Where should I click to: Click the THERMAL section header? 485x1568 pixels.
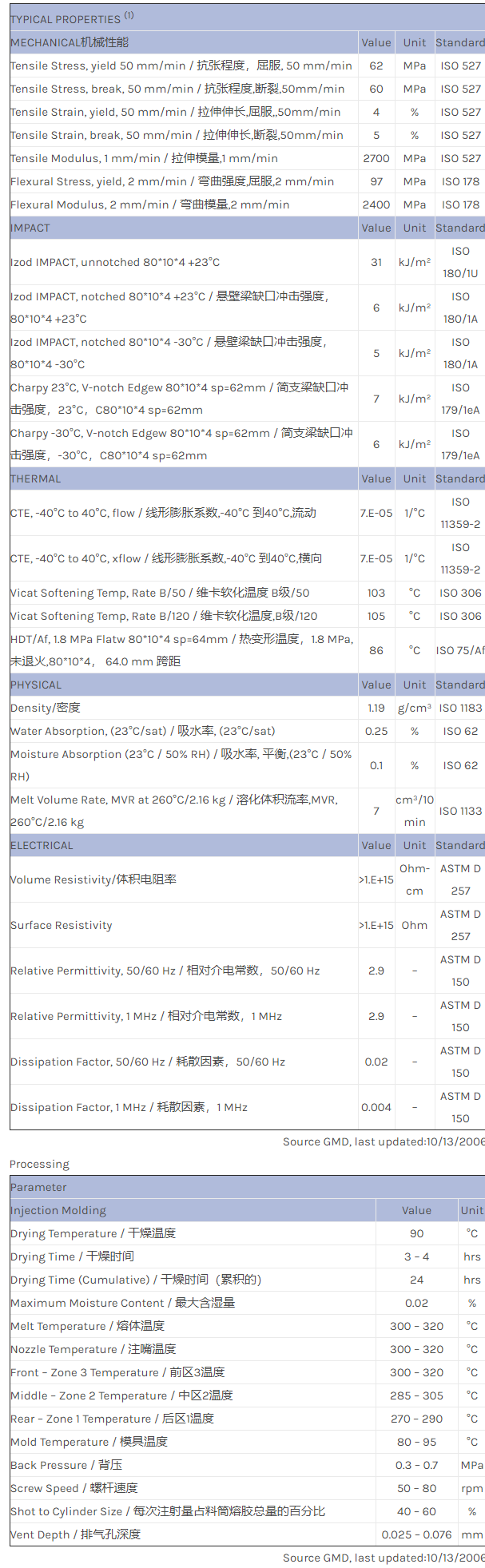(36, 478)
